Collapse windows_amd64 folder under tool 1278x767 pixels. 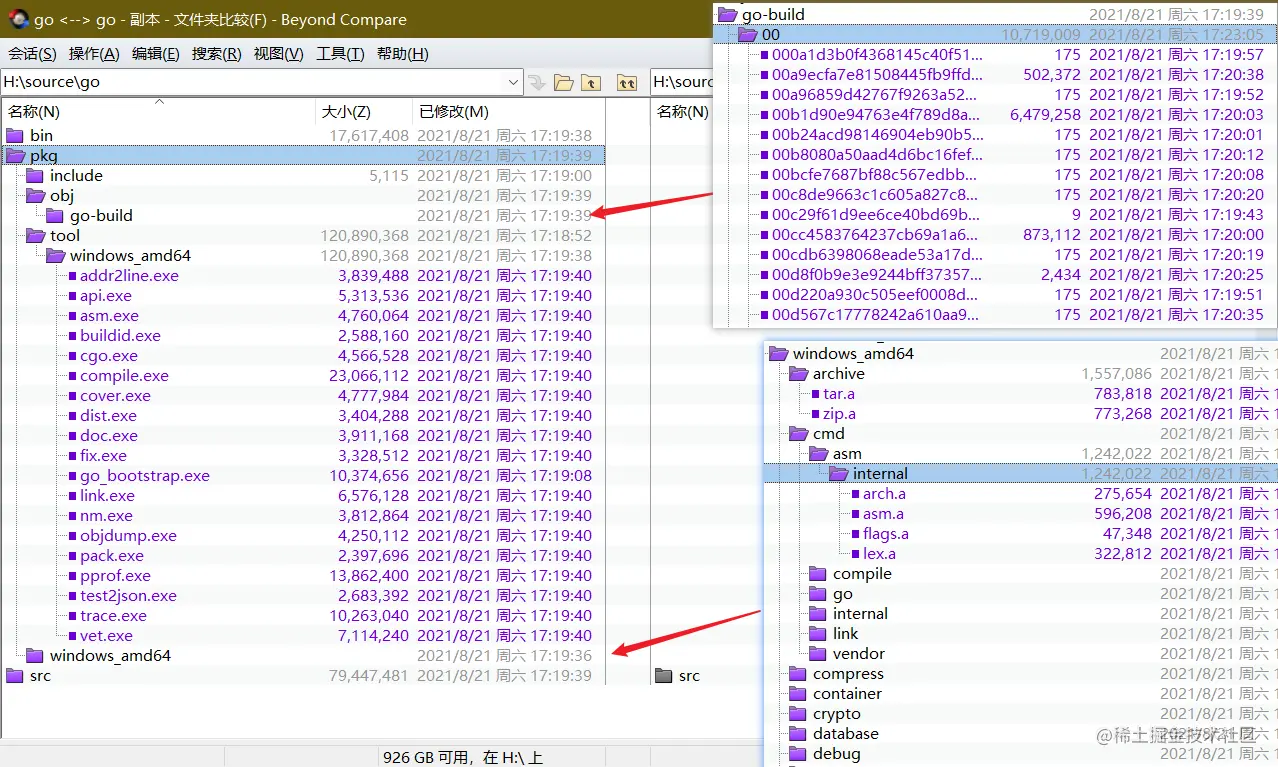(56, 255)
